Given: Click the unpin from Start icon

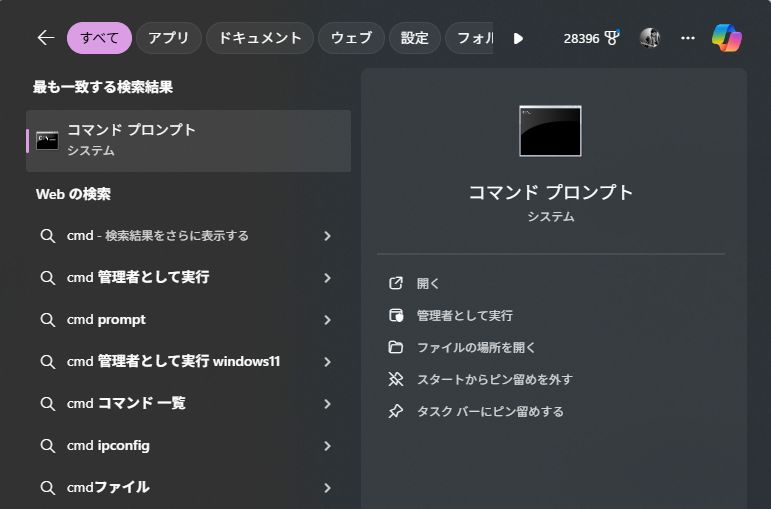Looking at the screenshot, I should pyautogui.click(x=396, y=379).
